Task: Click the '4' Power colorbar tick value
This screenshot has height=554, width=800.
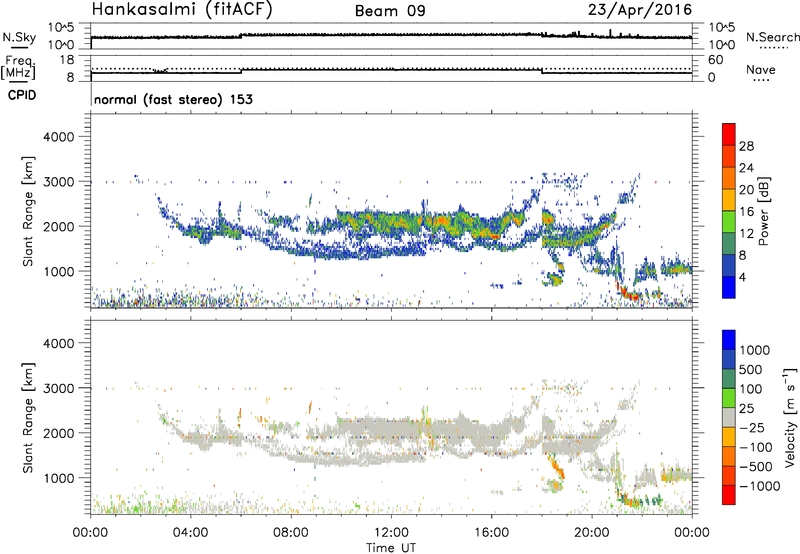Action: click(x=743, y=278)
